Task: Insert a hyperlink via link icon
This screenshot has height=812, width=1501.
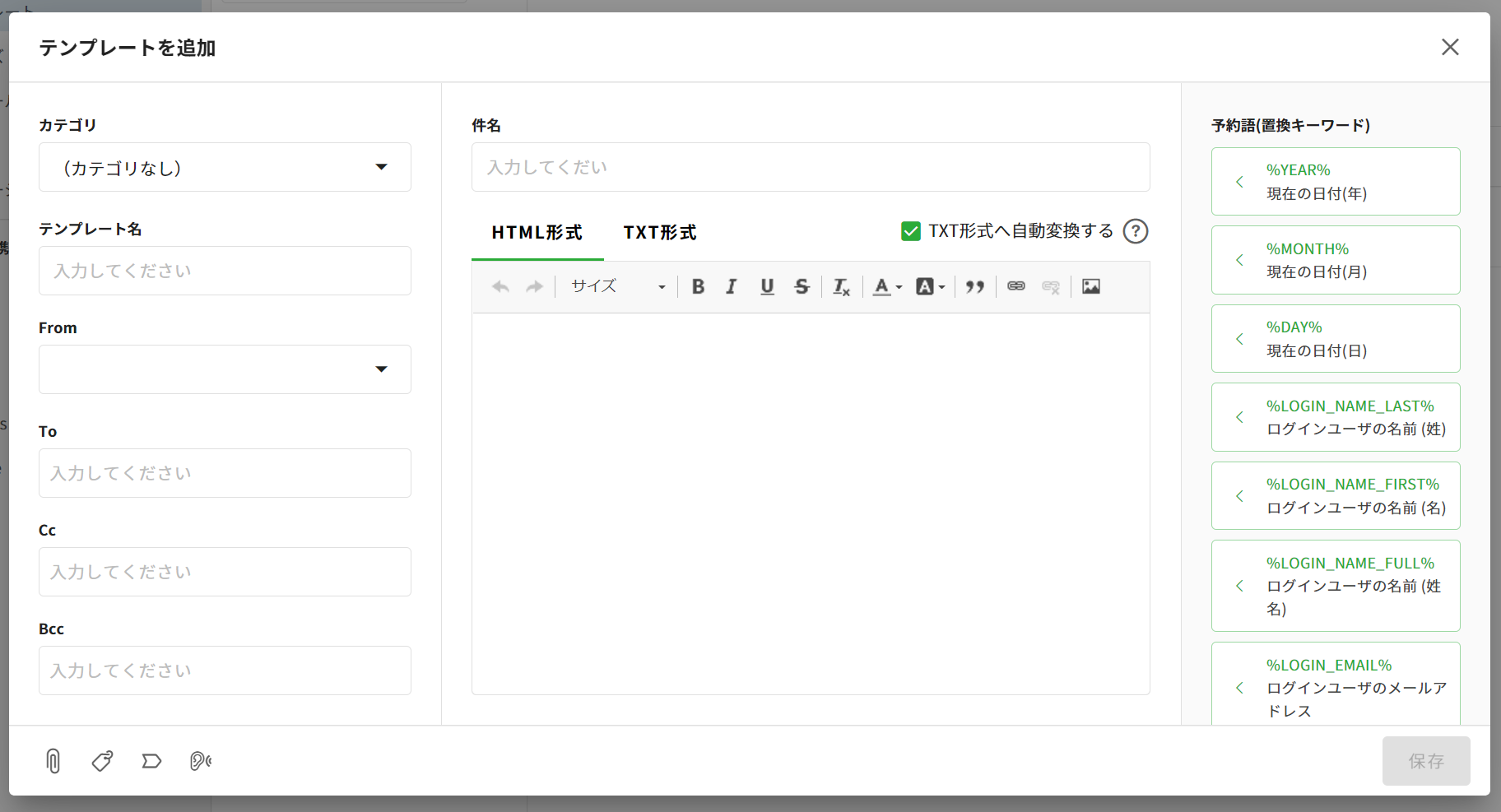Action: pyautogui.click(x=1016, y=286)
